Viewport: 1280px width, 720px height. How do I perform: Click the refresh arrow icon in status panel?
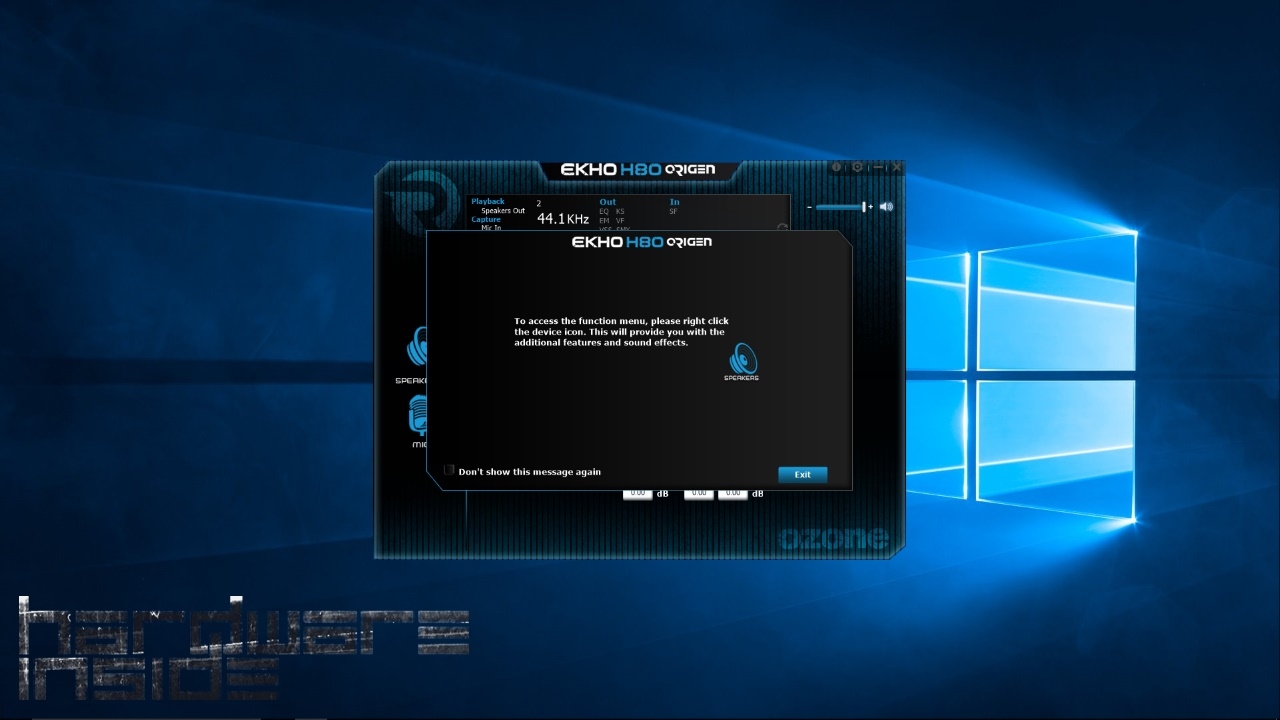coord(782,227)
